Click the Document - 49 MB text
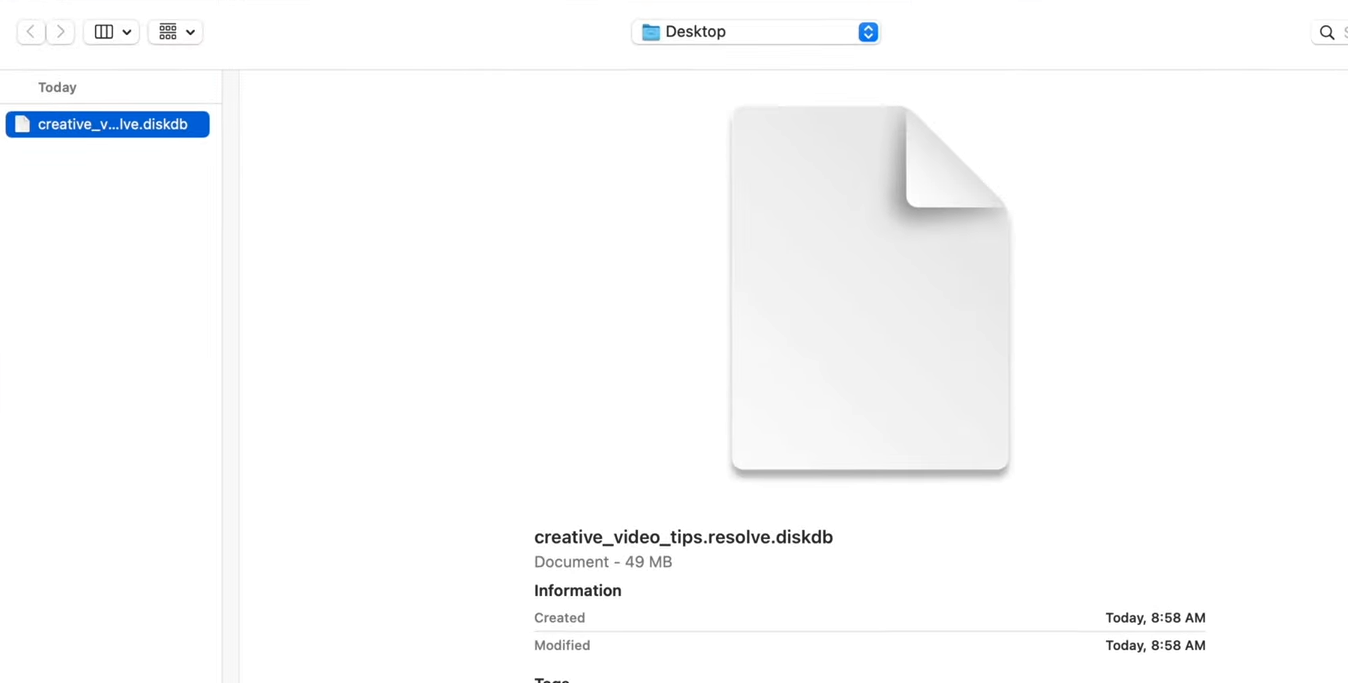Screen dimensions: 1348x683 [x=603, y=562]
